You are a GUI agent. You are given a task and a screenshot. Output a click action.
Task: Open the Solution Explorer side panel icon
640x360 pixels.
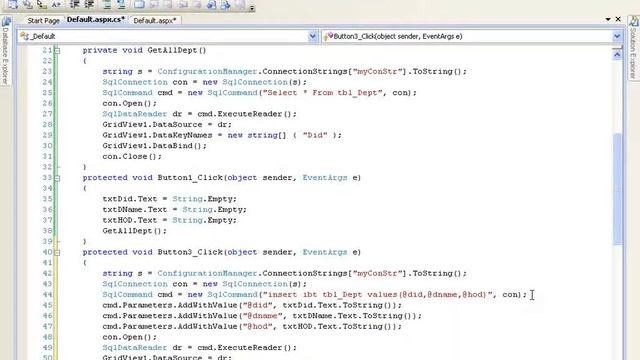coord(634,21)
